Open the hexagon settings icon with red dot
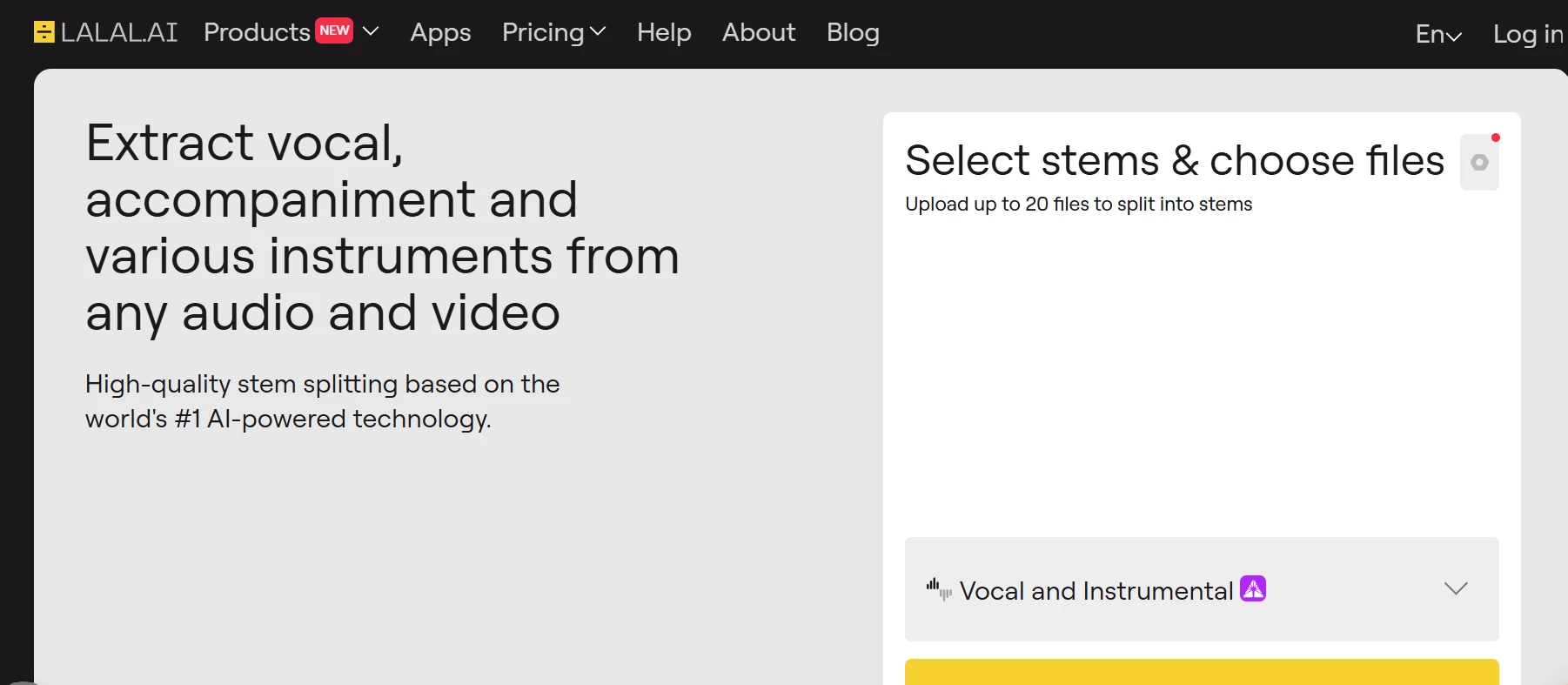The height and width of the screenshot is (685, 1568). [x=1479, y=162]
